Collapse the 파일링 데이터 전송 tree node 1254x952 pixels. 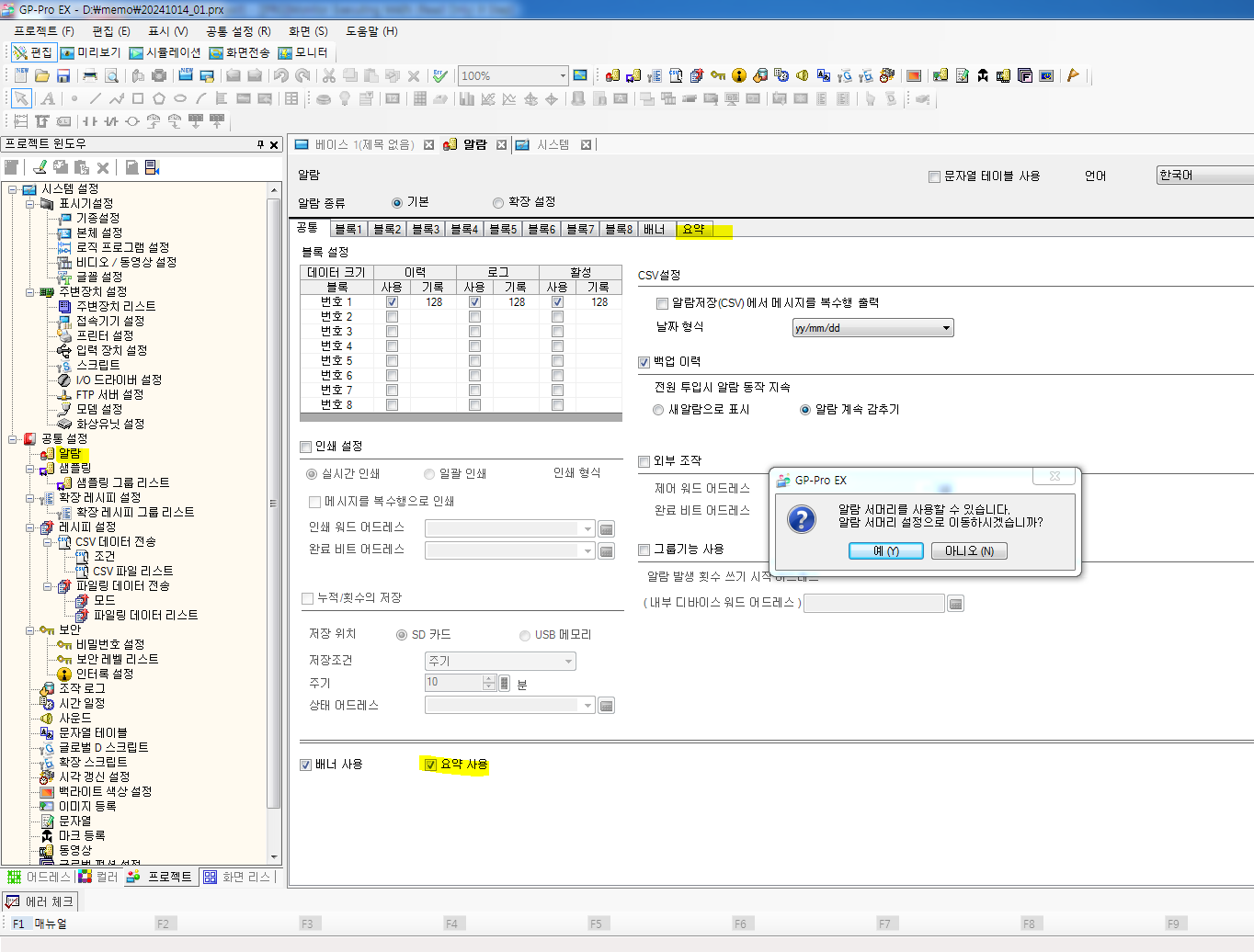tap(47, 586)
